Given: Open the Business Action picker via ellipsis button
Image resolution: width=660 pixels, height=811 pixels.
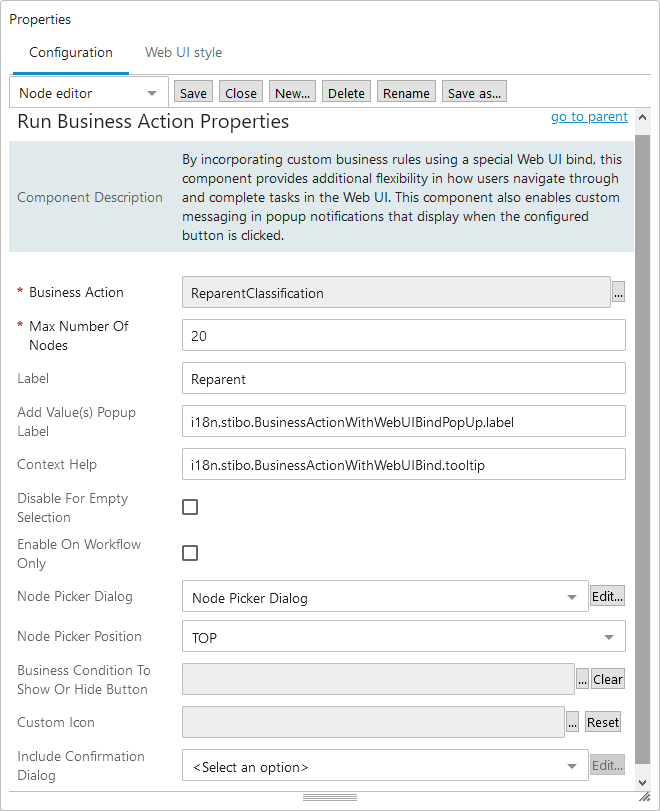Looking at the screenshot, I should 618,292.
